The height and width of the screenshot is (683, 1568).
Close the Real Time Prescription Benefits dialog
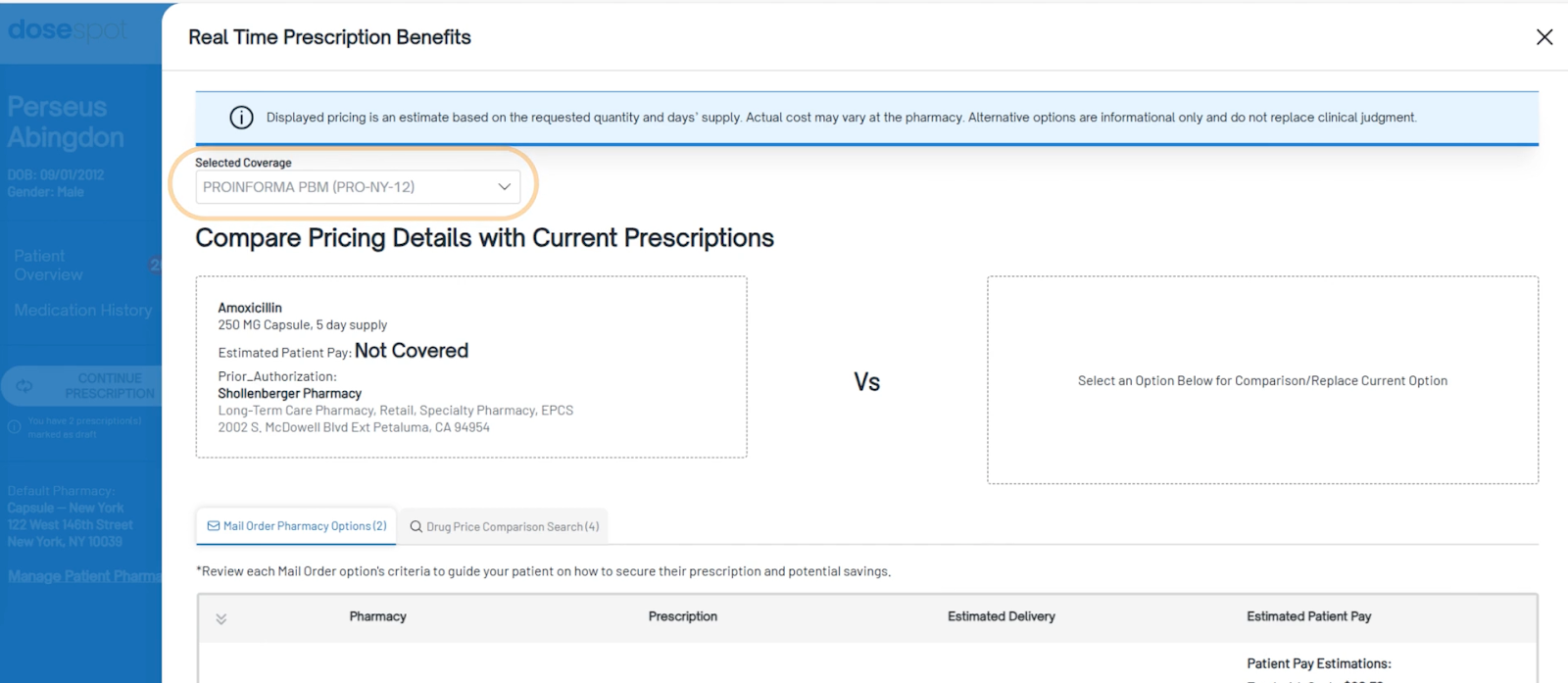coord(1544,37)
